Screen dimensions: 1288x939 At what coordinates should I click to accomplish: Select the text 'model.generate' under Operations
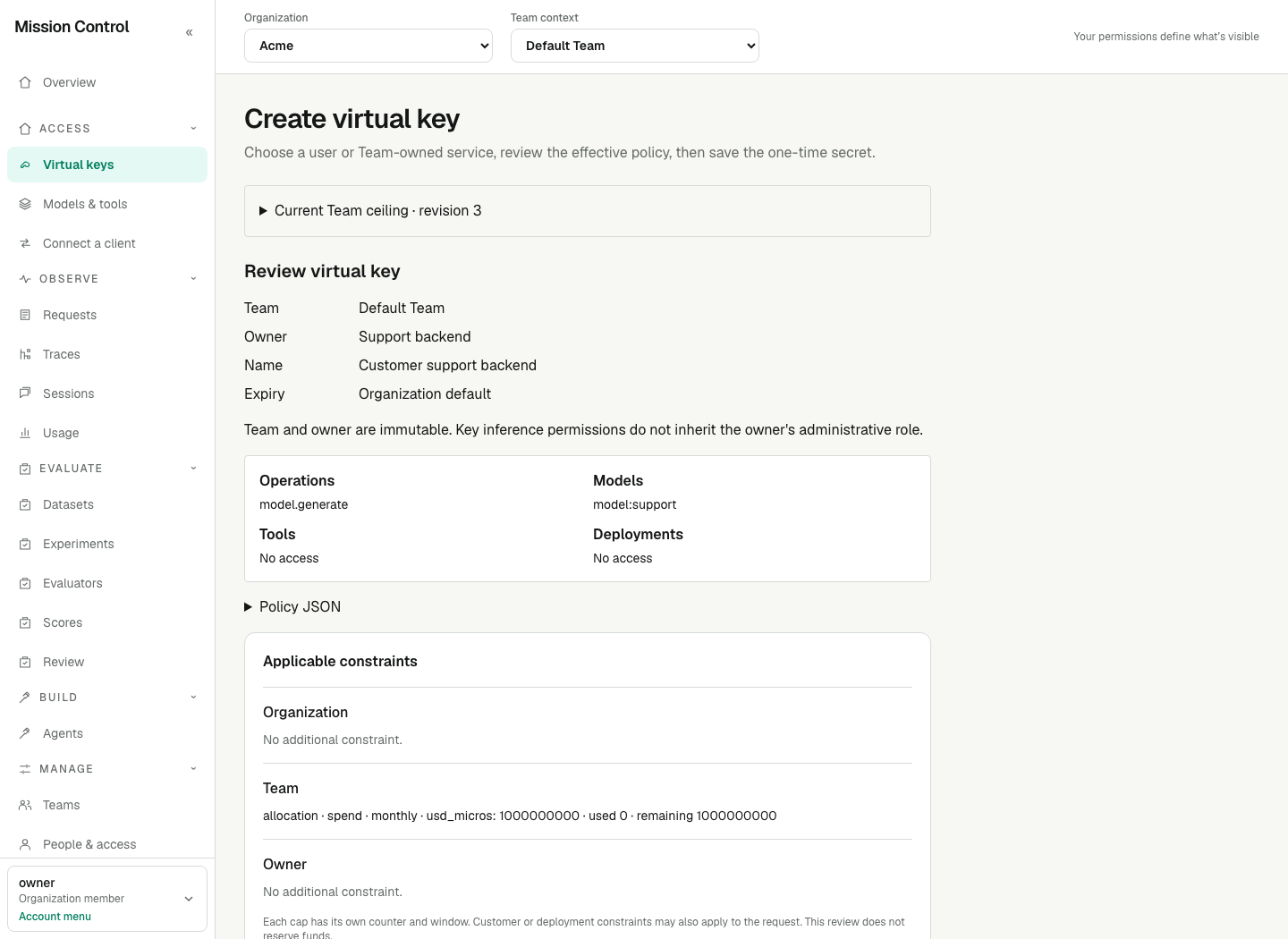click(x=303, y=504)
